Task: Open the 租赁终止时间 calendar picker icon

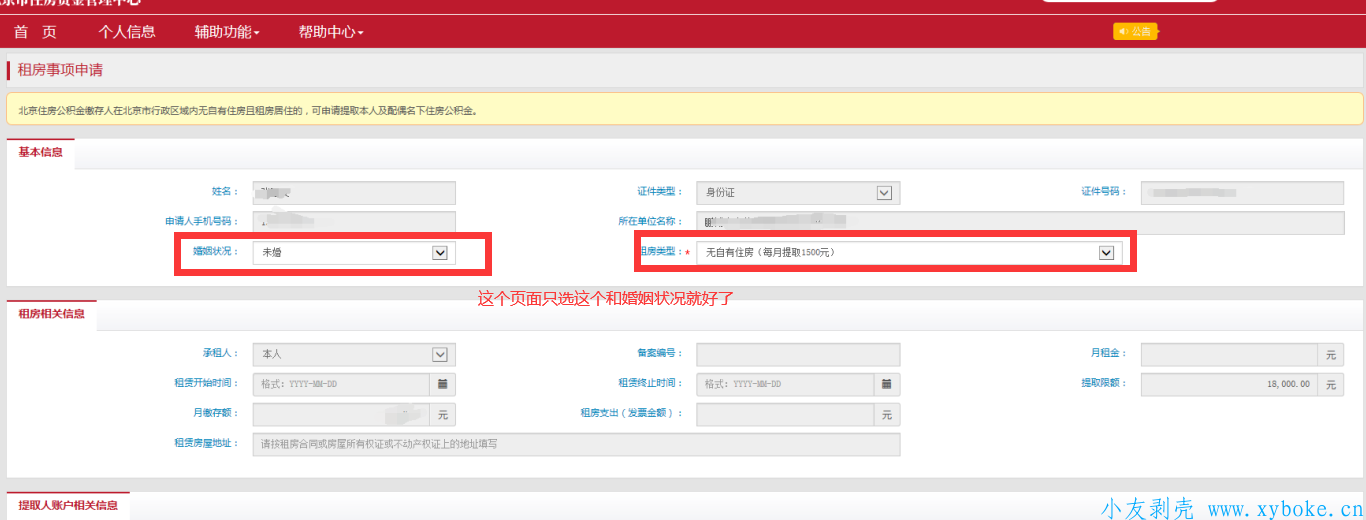Action: (887, 384)
